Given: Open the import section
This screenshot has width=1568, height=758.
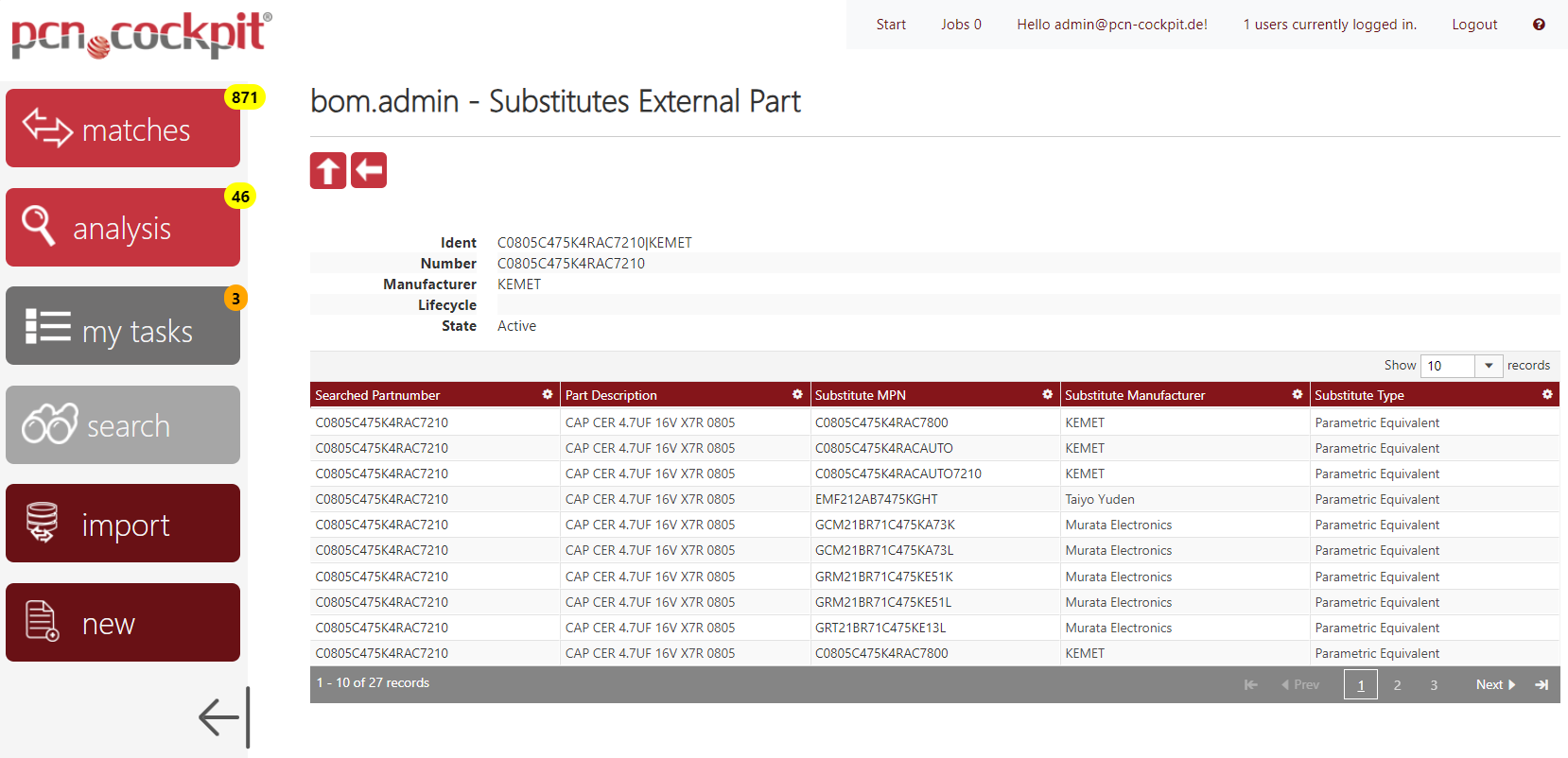Looking at the screenshot, I should pyautogui.click(x=123, y=524).
